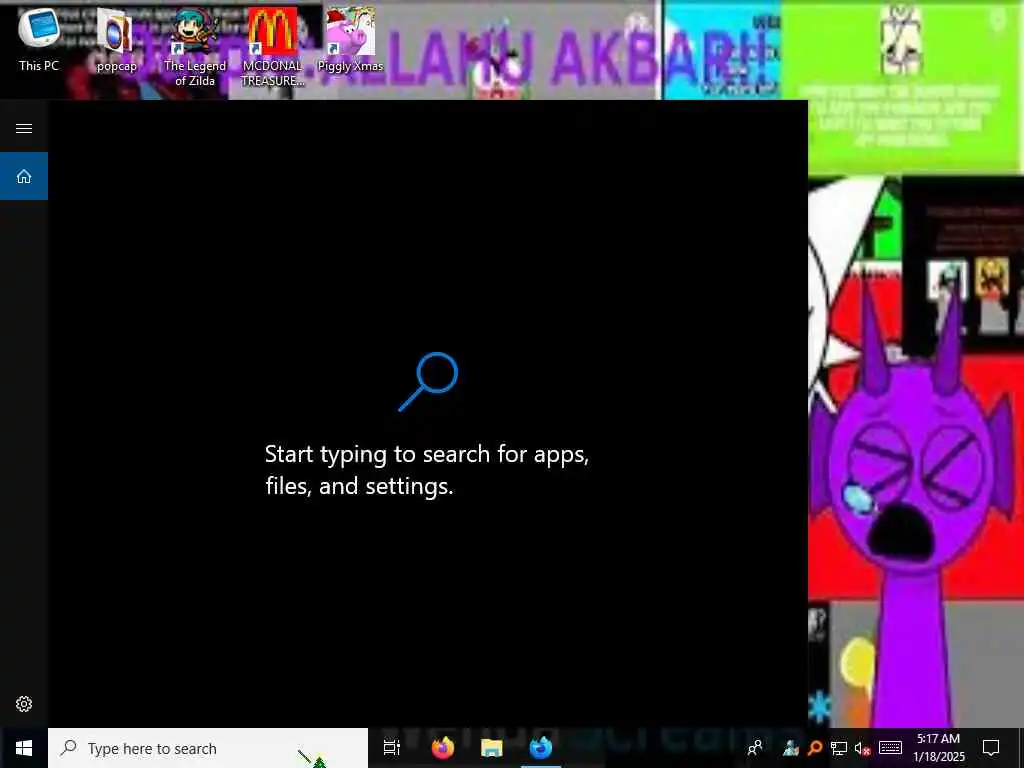Select the MCDONAL TREASURE desktop shortcut

pos(273,47)
